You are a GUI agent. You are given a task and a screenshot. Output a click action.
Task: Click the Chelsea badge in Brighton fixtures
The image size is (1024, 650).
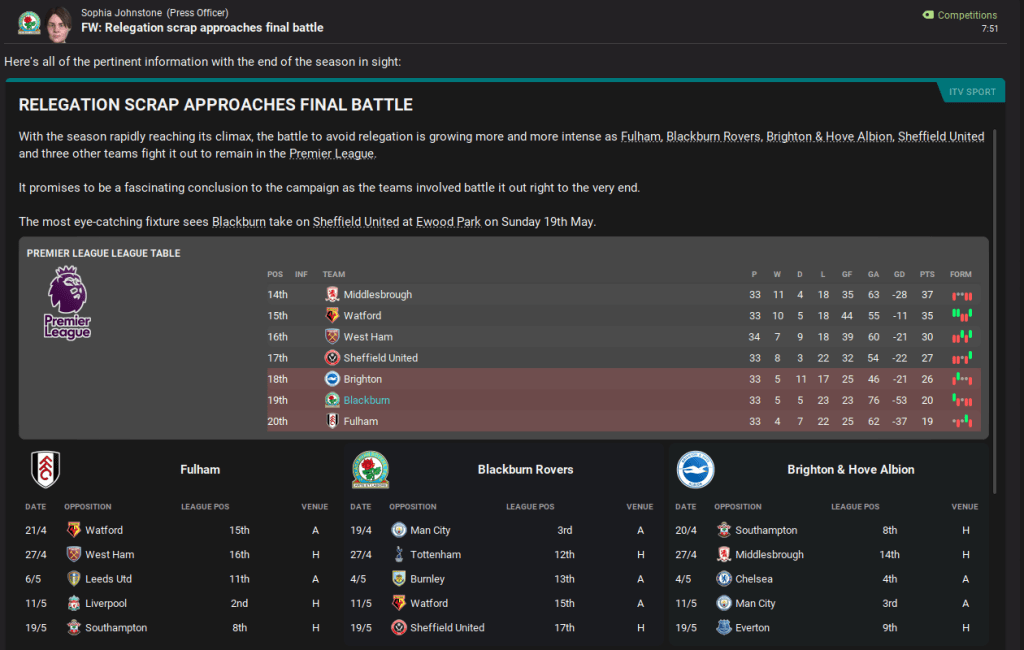coord(724,579)
